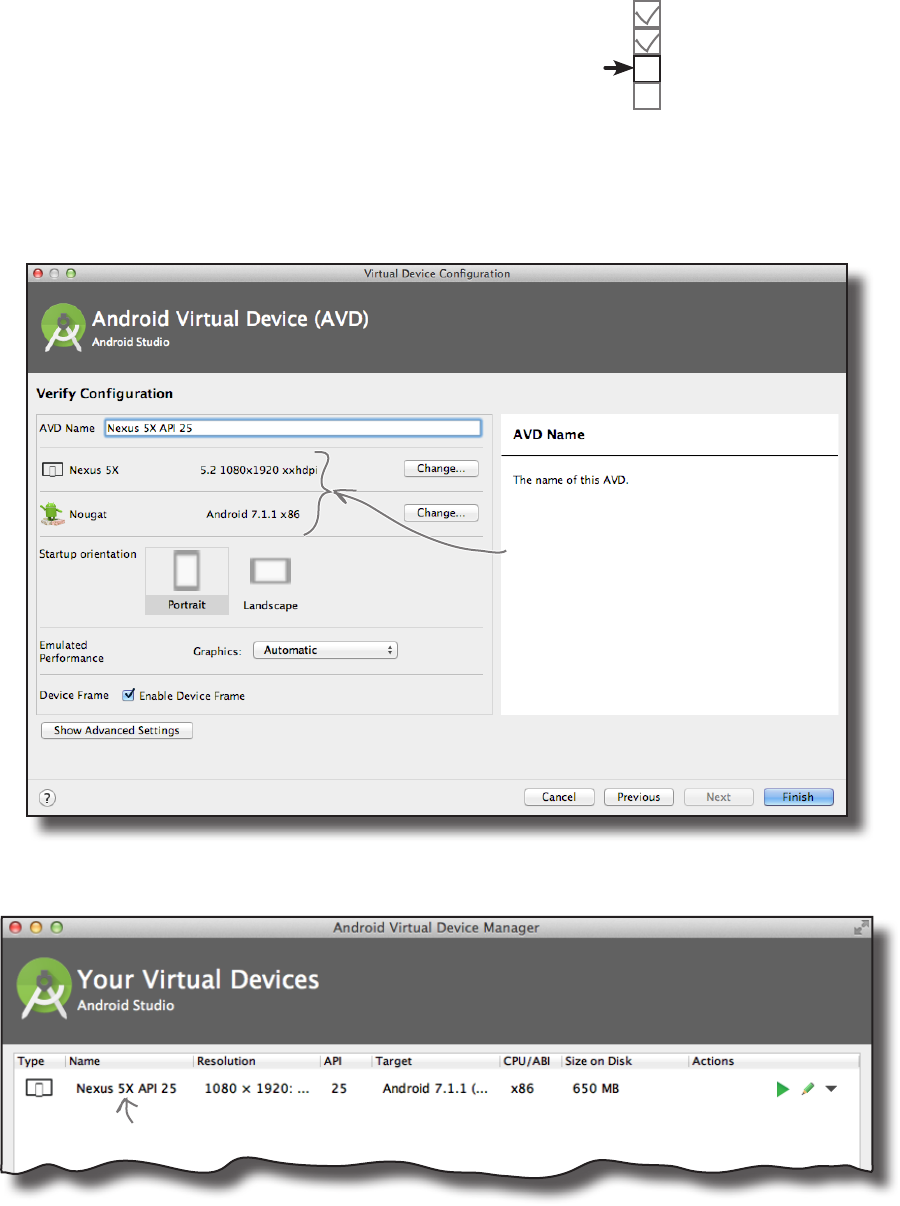Click the '650 MB' size cell
Screen dimensions: 900x1206
595,1088
